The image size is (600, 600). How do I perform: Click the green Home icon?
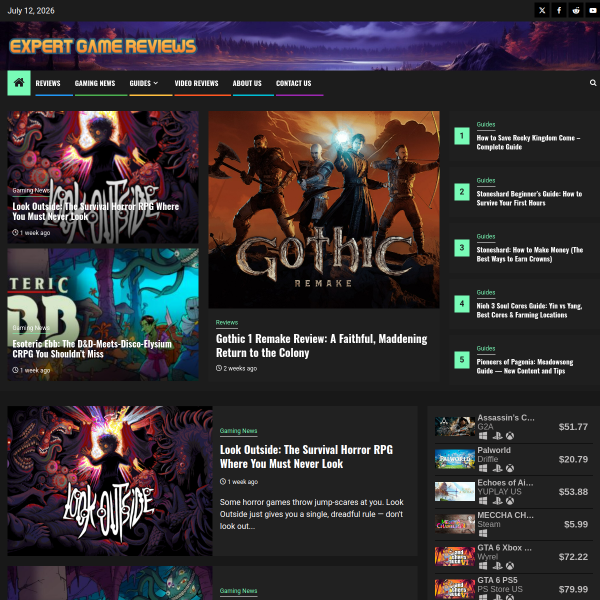pos(19,83)
